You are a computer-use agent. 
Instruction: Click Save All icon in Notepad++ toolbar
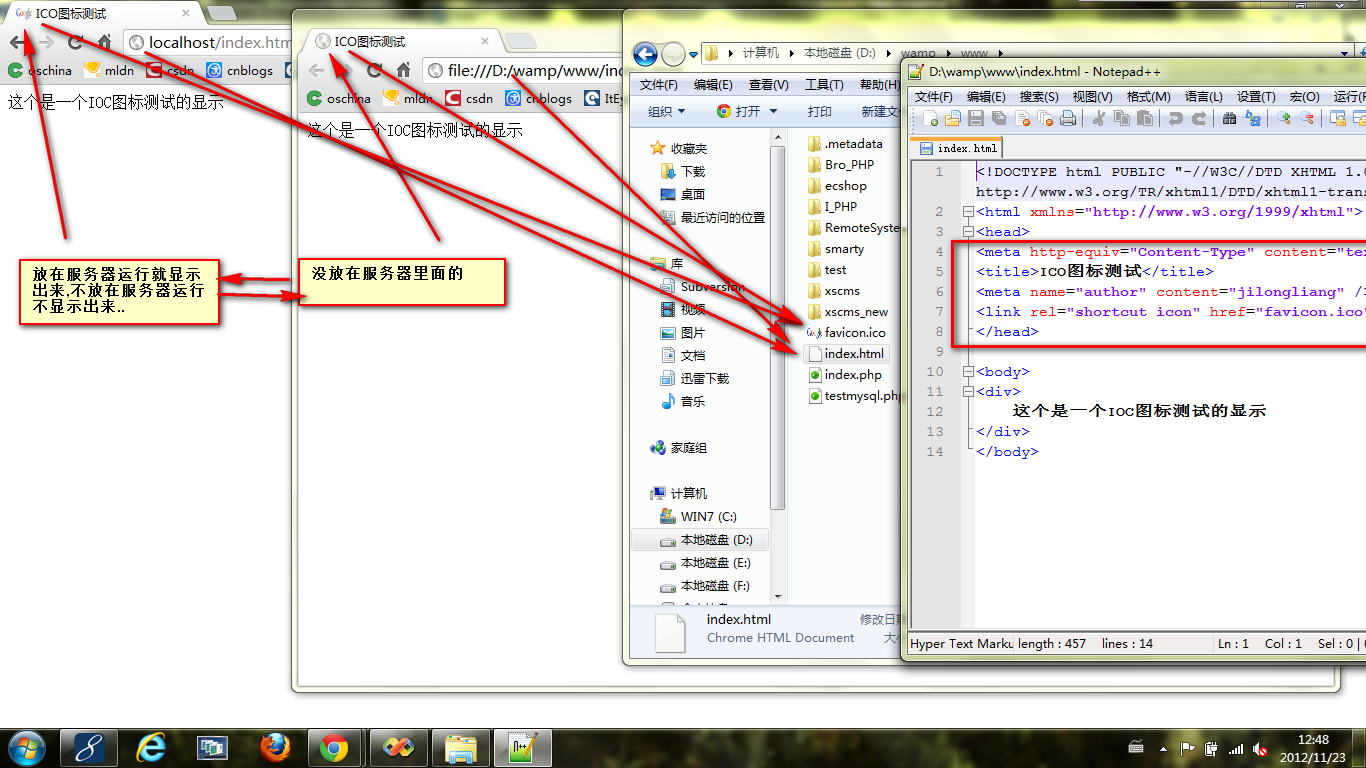point(999,118)
